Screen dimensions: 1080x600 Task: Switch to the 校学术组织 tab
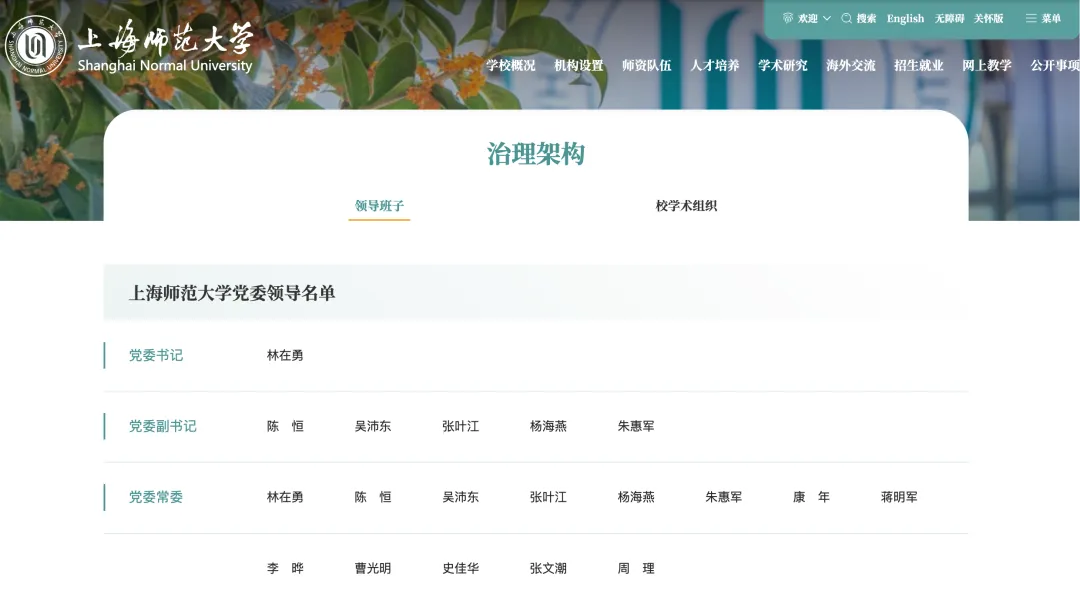pos(686,206)
